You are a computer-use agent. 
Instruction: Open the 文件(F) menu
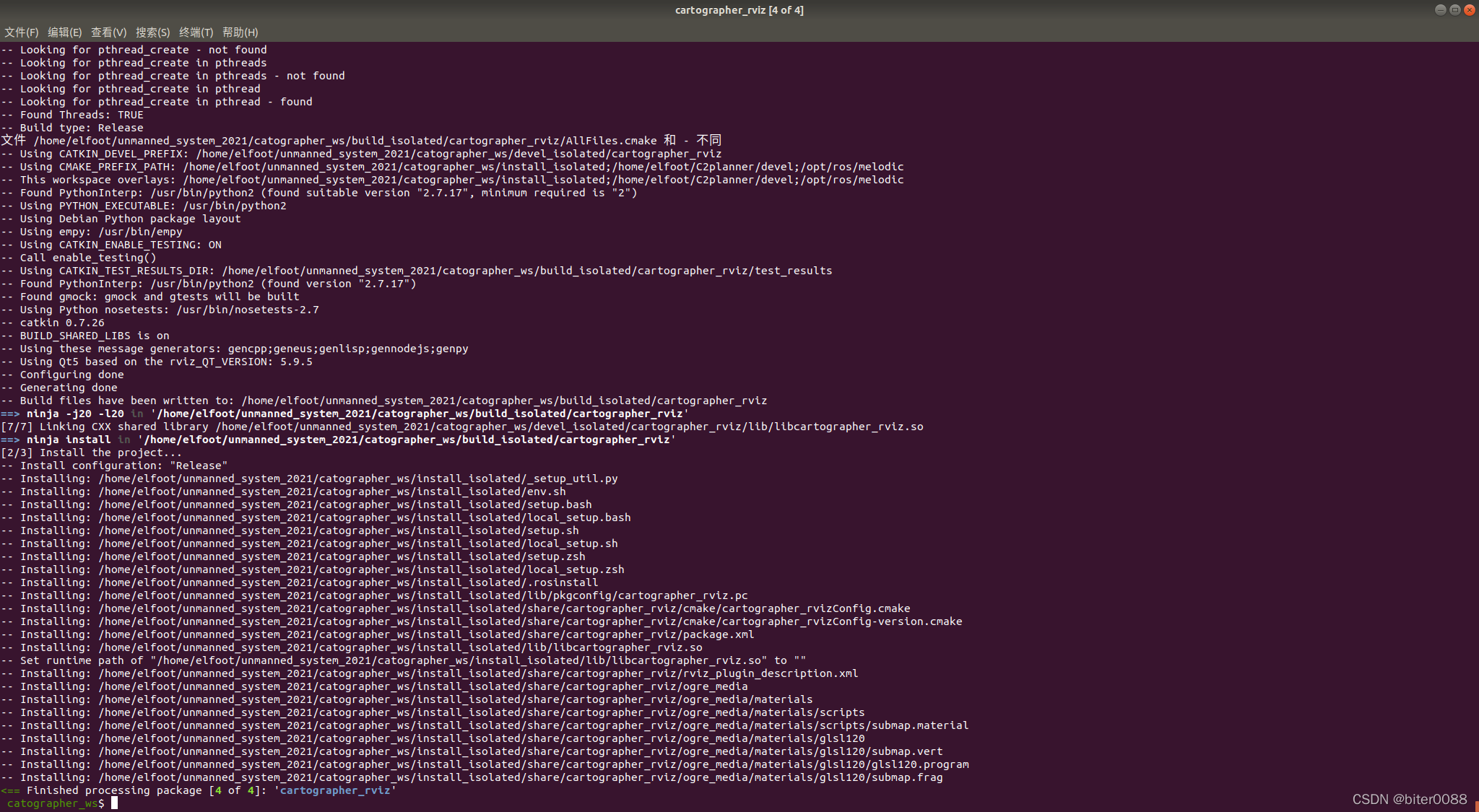pyautogui.click(x=21, y=32)
